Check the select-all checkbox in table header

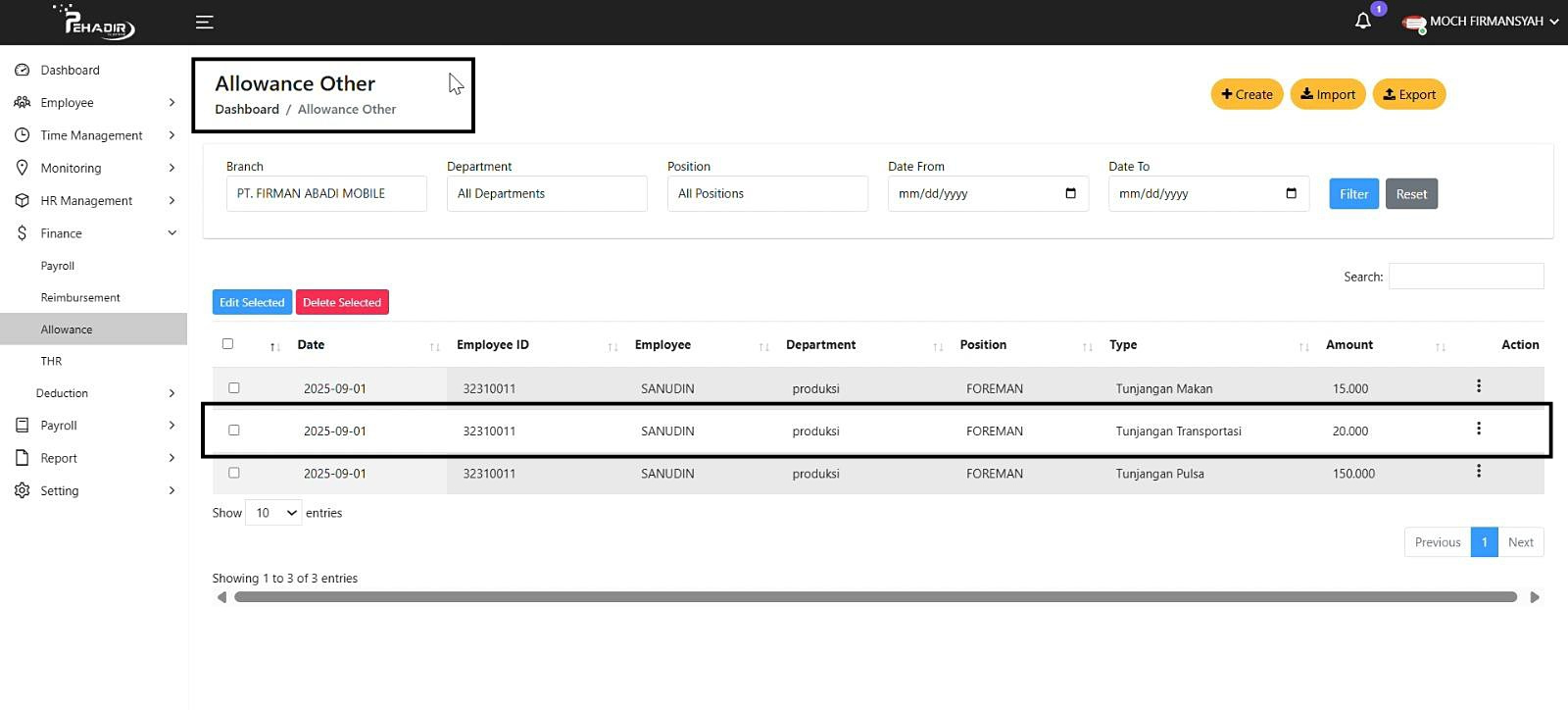pos(227,344)
